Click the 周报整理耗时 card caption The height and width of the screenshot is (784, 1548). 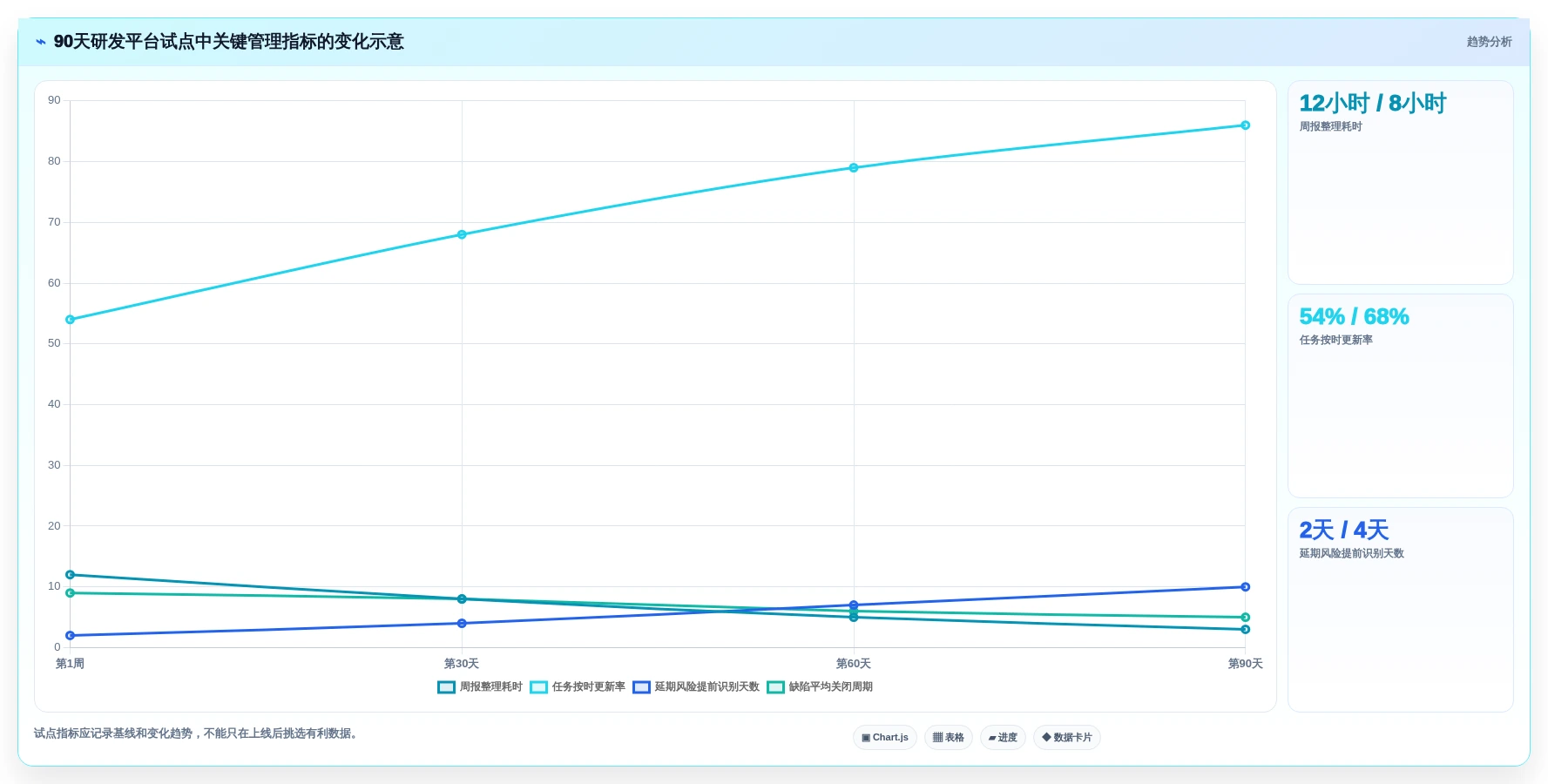pyautogui.click(x=1331, y=126)
